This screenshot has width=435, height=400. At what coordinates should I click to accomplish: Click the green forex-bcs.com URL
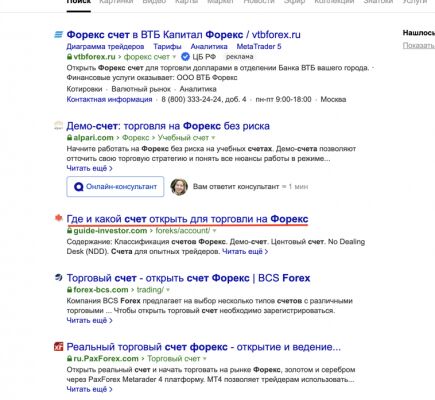click(x=101, y=290)
